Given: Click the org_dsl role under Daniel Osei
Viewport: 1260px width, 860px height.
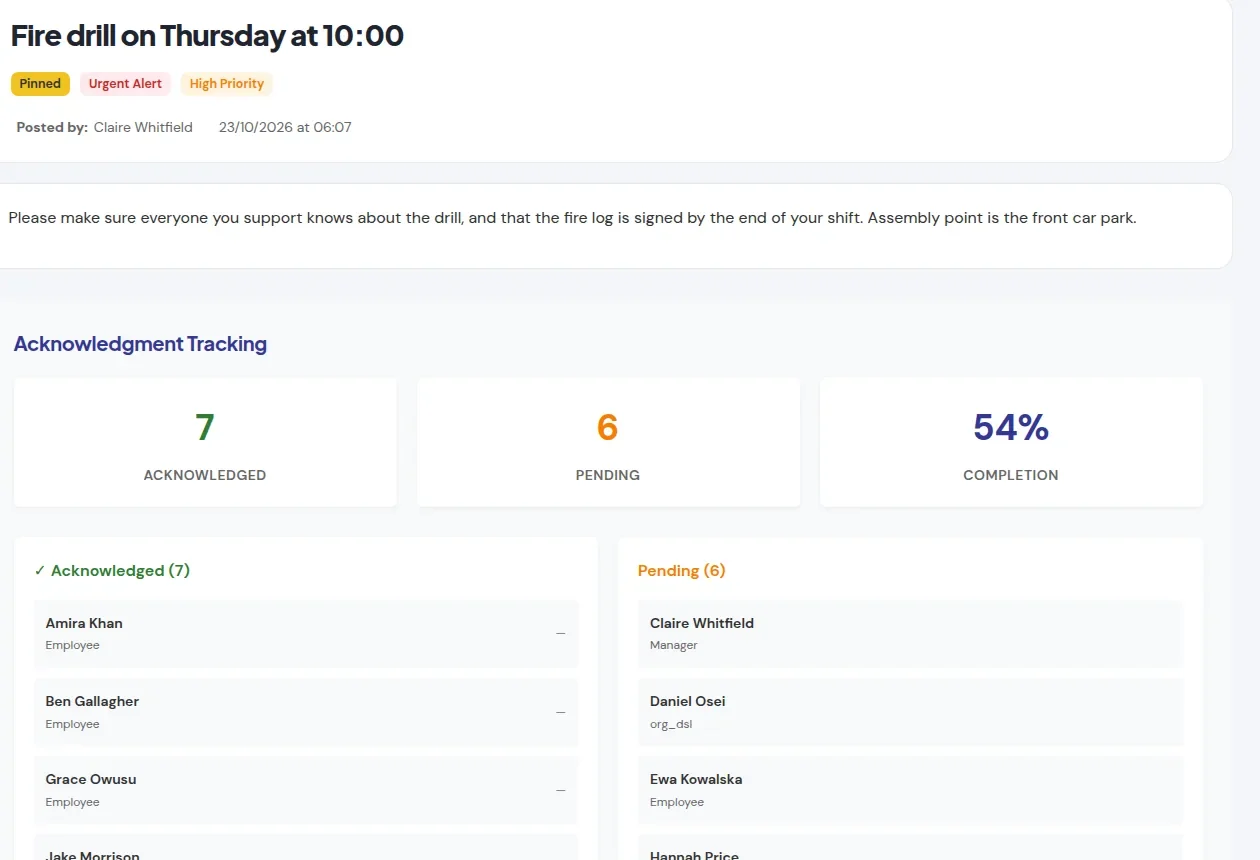Looking at the screenshot, I should pos(671,724).
